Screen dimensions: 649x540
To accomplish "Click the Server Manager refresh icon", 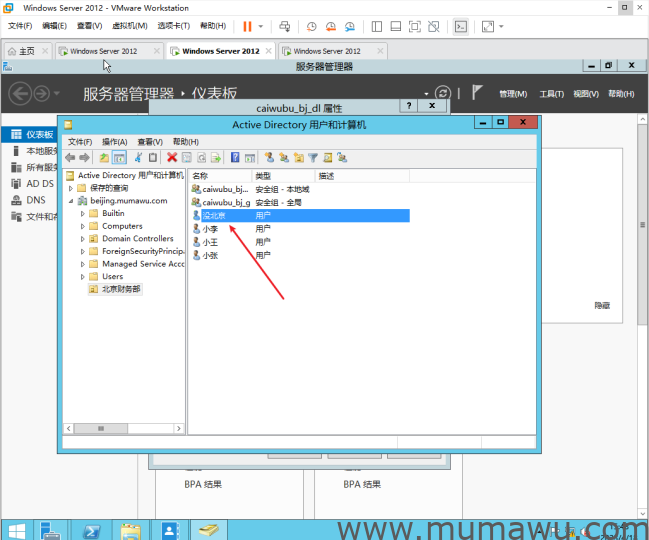I will point(443,93).
